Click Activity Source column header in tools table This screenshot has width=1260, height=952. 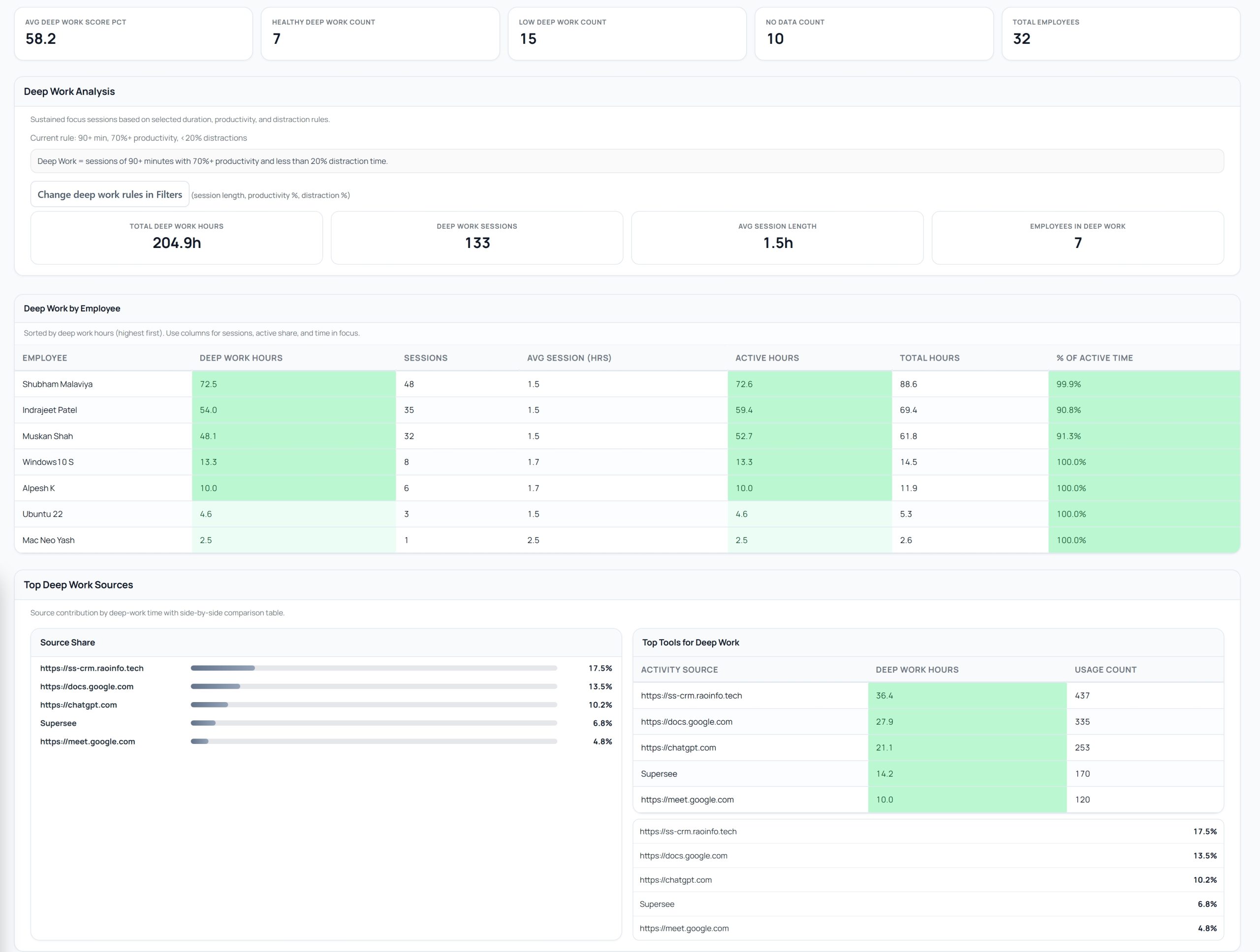679,670
